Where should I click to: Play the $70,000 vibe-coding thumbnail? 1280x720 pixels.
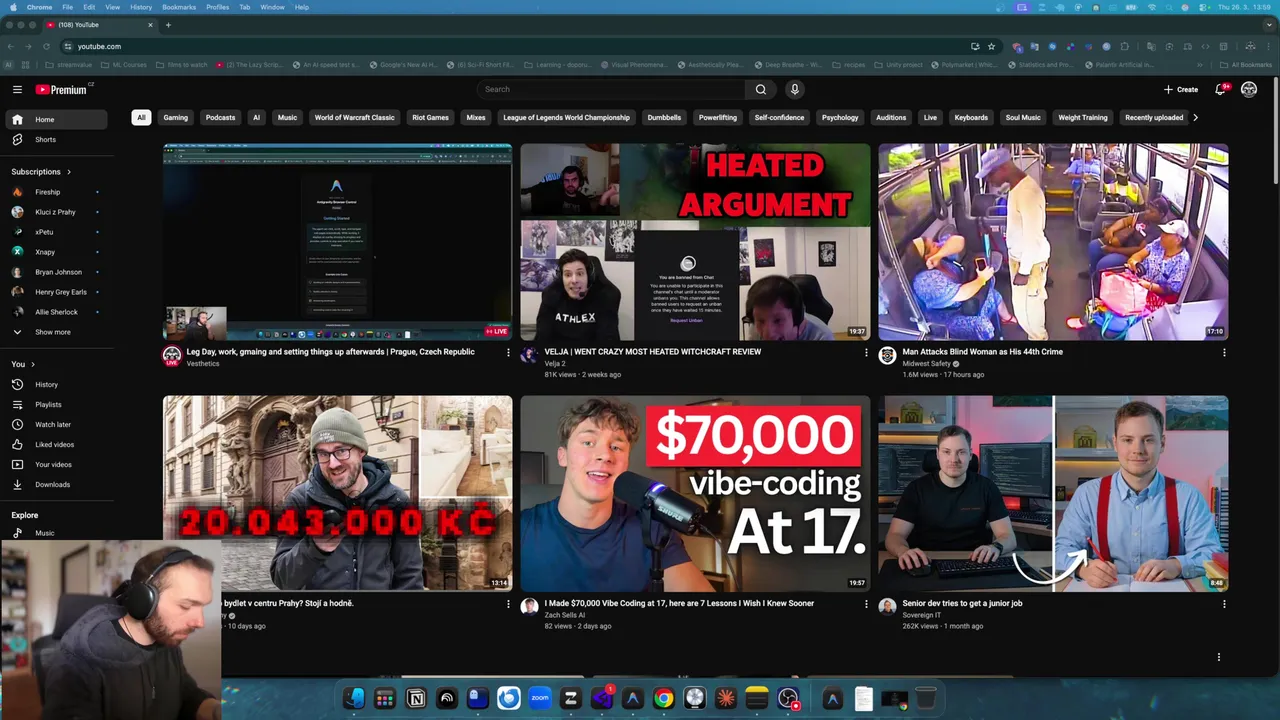695,493
